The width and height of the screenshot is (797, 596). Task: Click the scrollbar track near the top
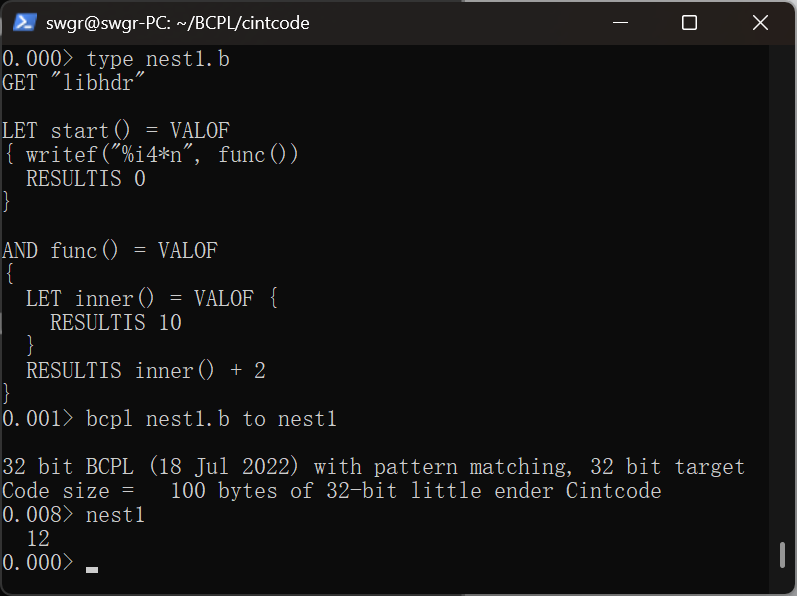pos(783,102)
